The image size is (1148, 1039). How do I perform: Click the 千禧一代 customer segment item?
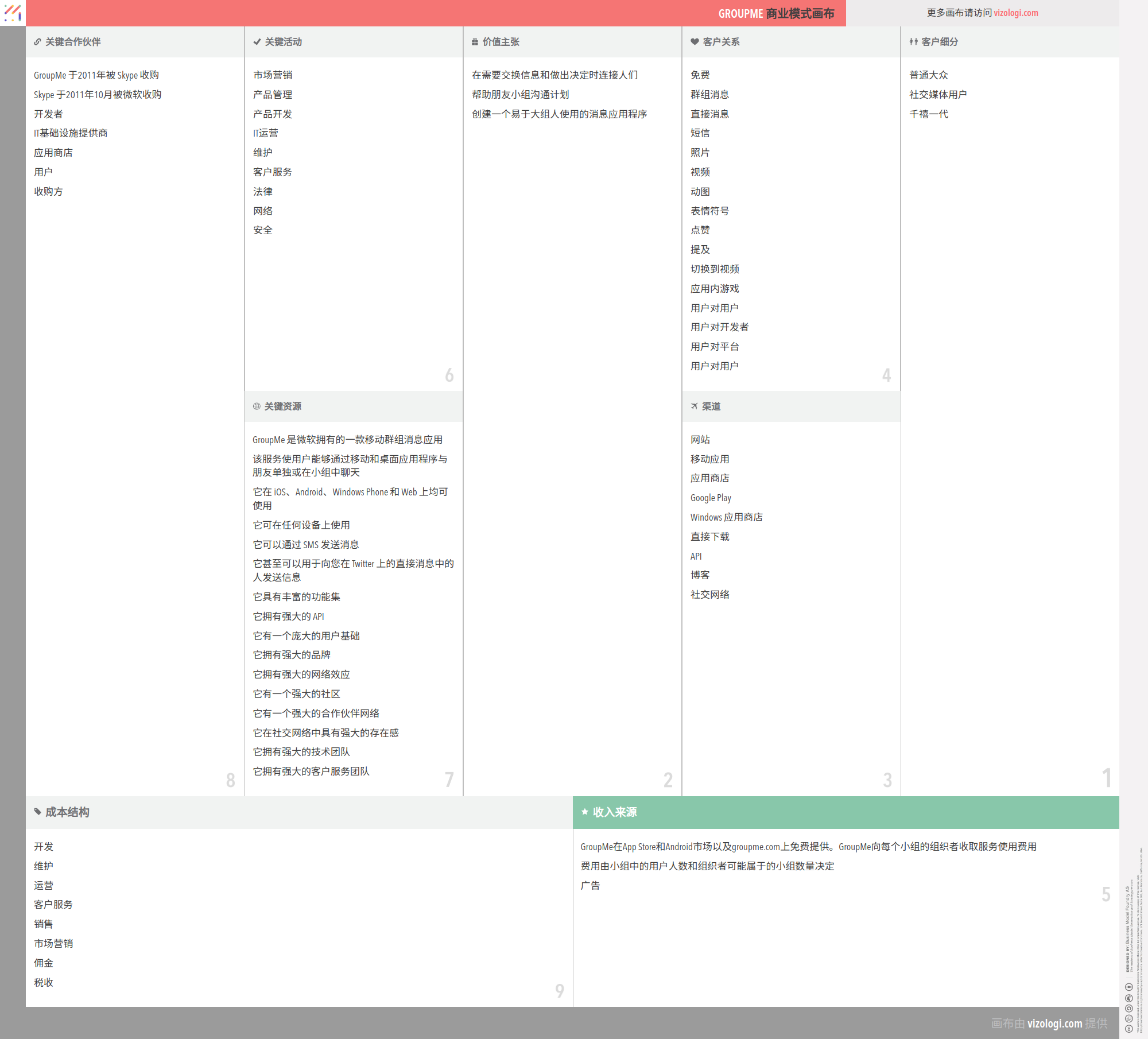click(x=928, y=114)
